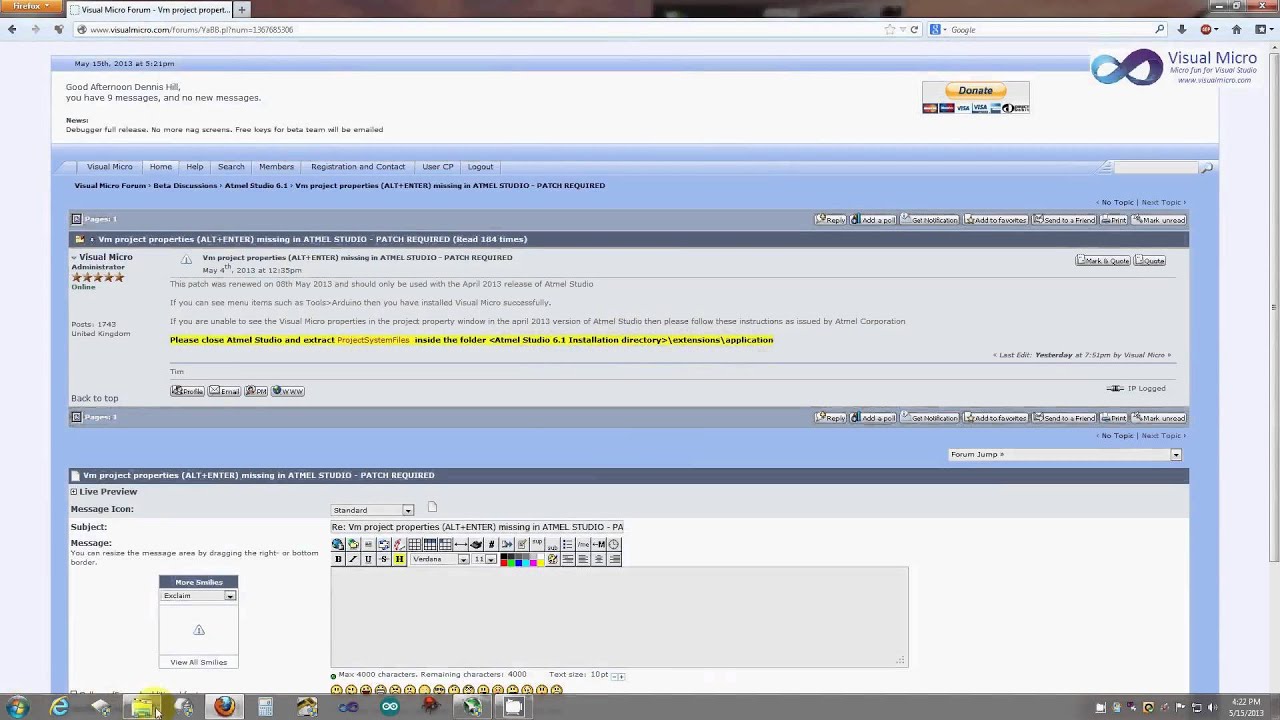Viewport: 1280px width, 720px height.
Task: Insert timestamp with the clock icon
Action: [614, 544]
